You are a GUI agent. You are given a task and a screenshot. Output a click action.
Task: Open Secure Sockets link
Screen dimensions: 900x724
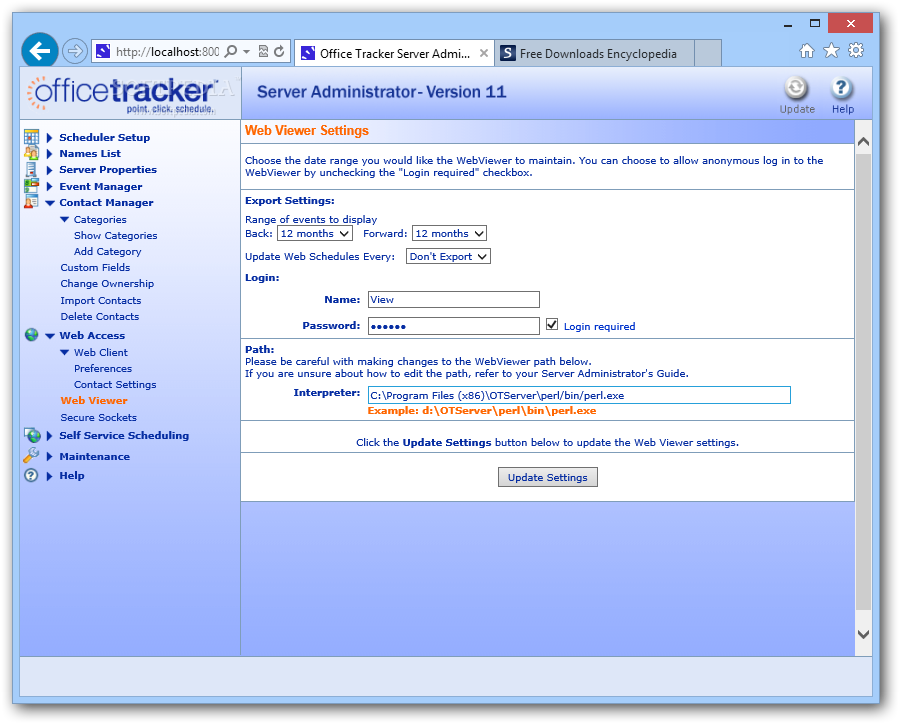coord(99,417)
